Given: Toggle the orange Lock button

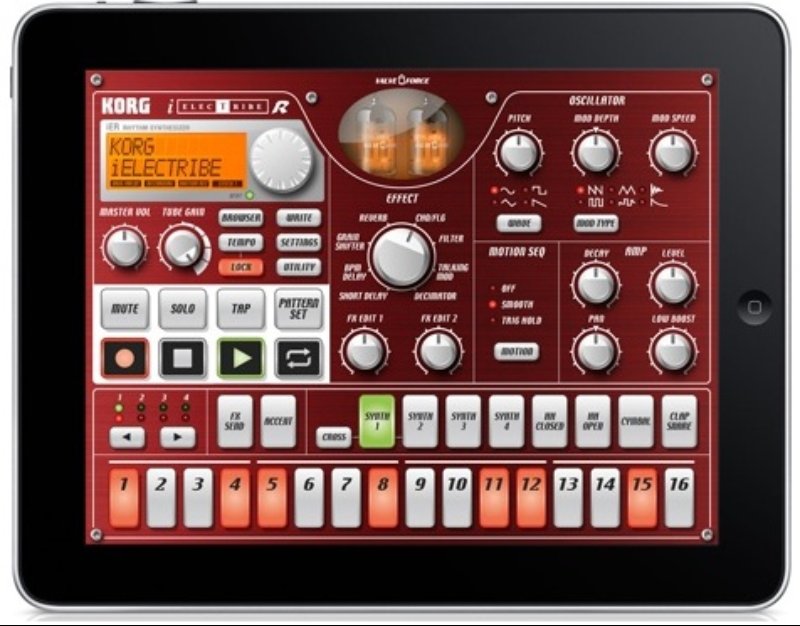Looking at the screenshot, I should [x=241, y=267].
